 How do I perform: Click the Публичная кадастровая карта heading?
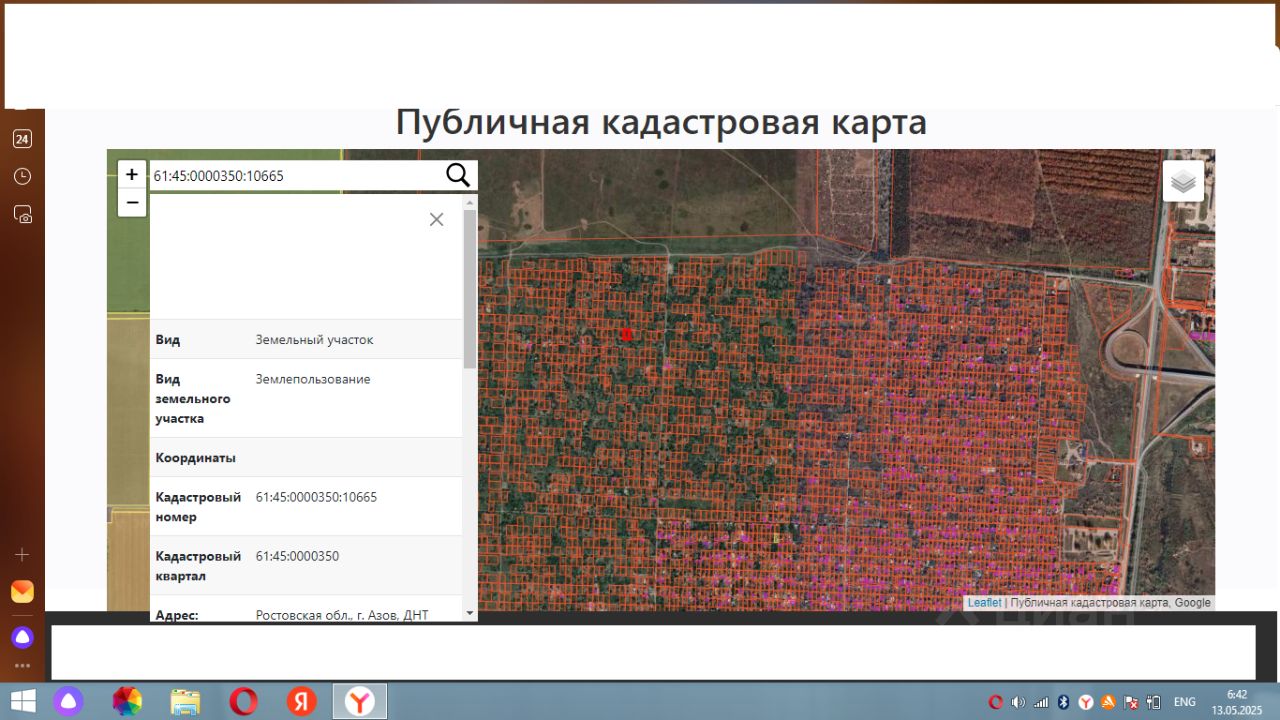(x=661, y=122)
